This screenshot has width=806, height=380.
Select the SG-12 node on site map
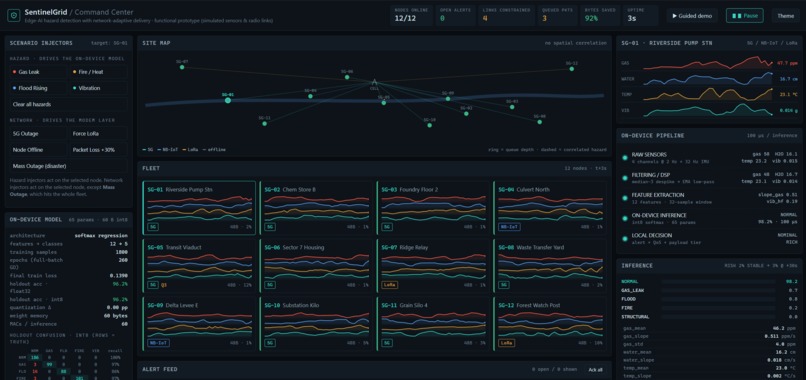(572, 68)
